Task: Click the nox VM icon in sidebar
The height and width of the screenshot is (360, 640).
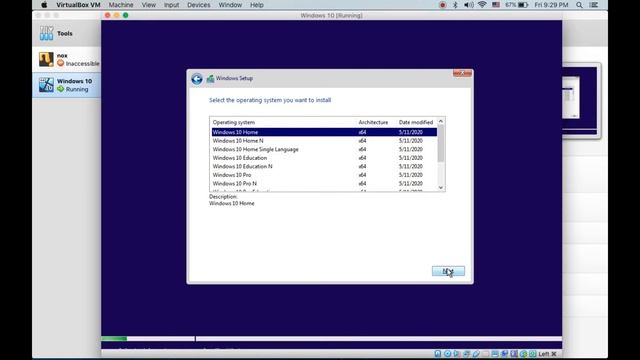Action: point(46,59)
